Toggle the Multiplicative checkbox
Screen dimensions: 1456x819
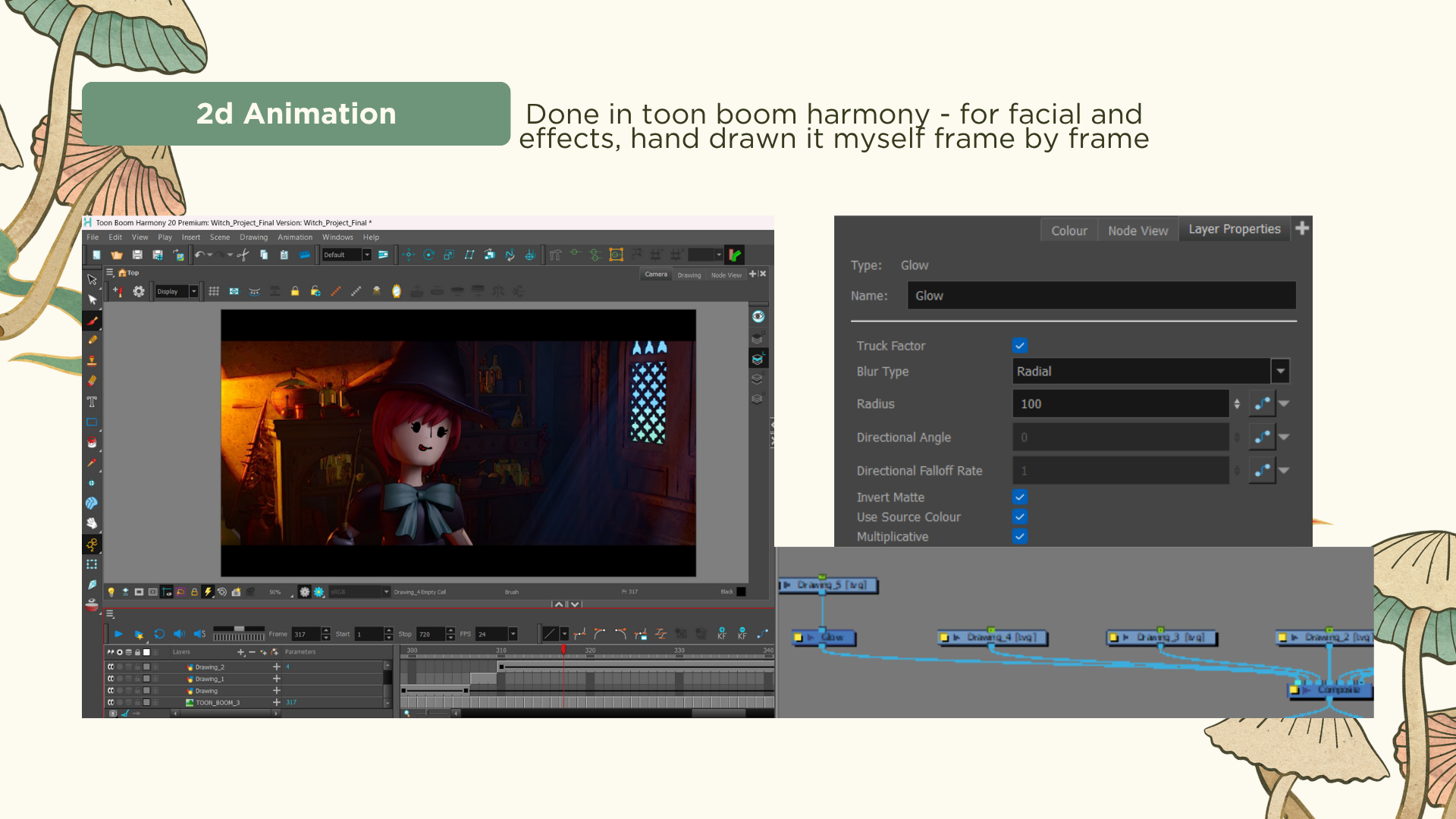click(x=1020, y=537)
